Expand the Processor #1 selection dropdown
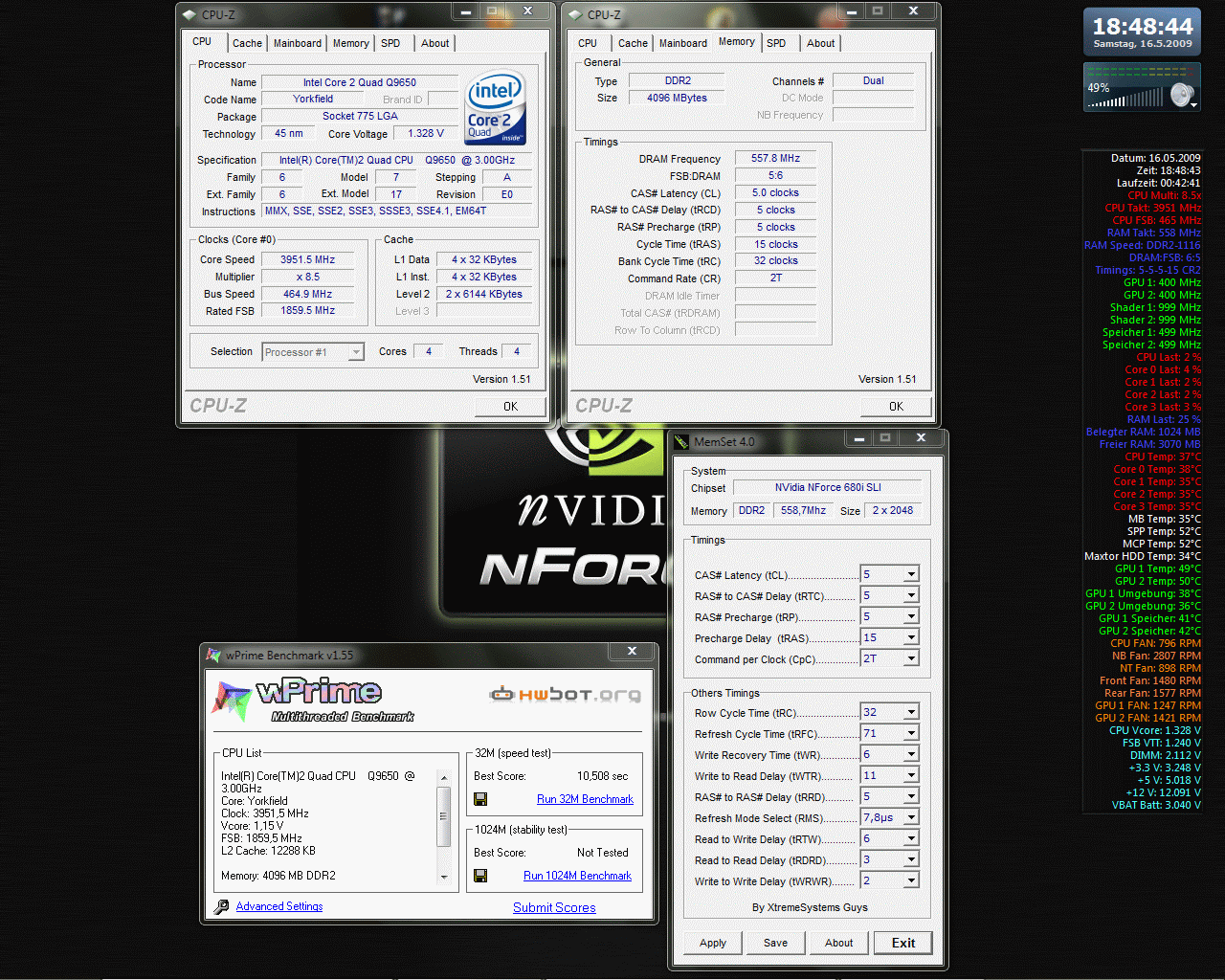Screen dimensions: 1225x980 coord(356,352)
